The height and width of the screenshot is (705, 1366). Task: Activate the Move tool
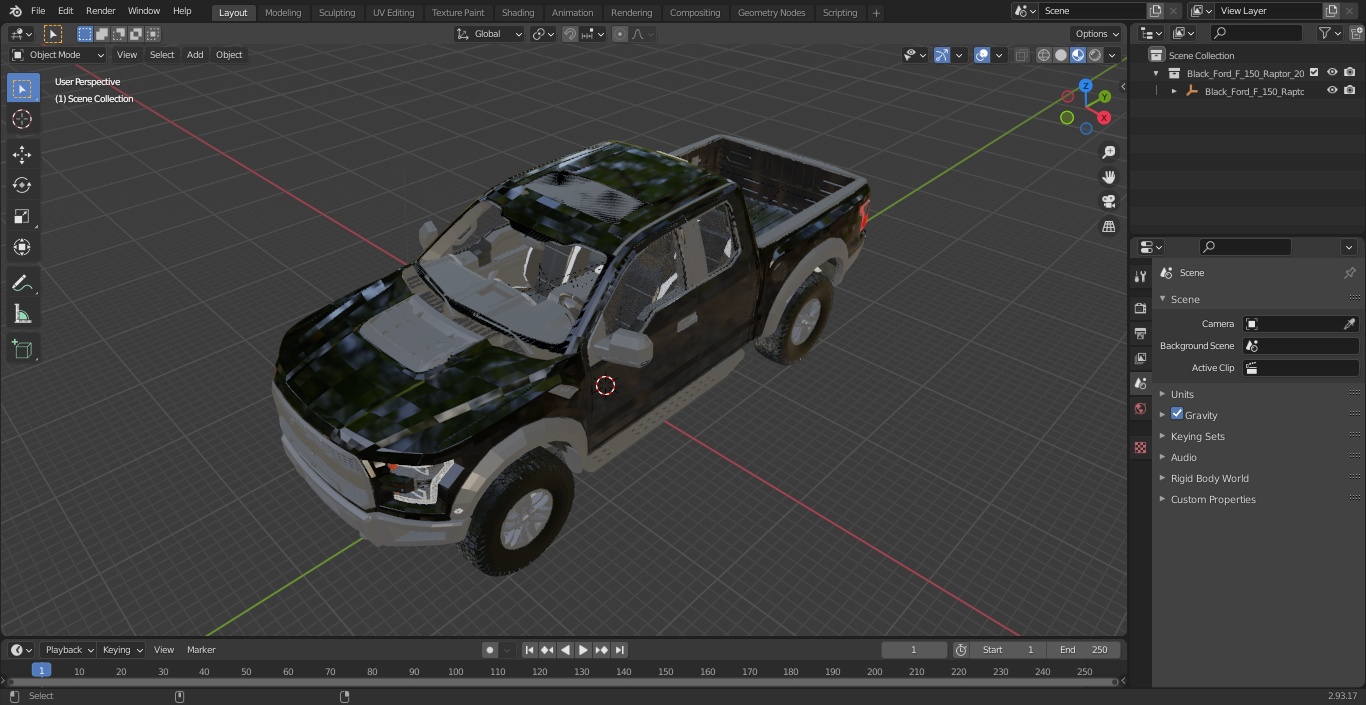pyautogui.click(x=22, y=155)
